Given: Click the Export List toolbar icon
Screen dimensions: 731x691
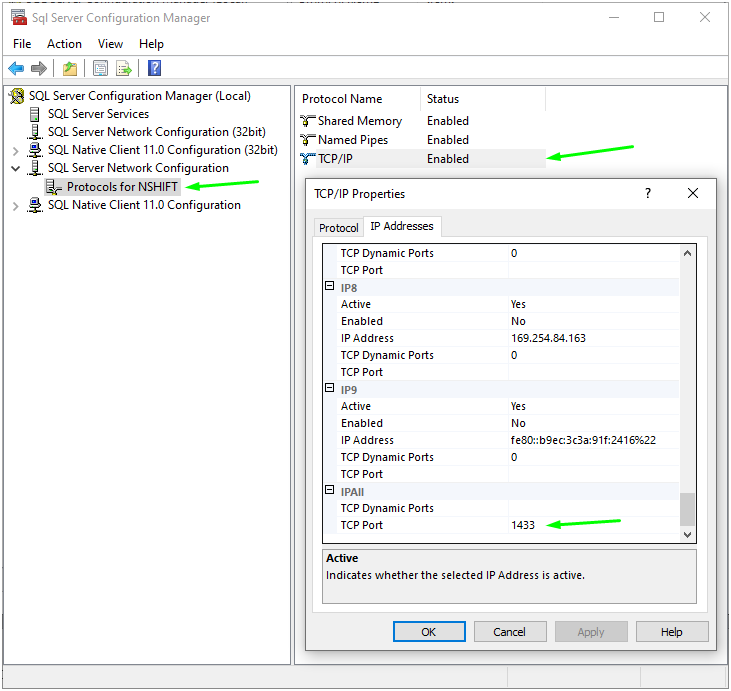Looking at the screenshot, I should 124,68.
